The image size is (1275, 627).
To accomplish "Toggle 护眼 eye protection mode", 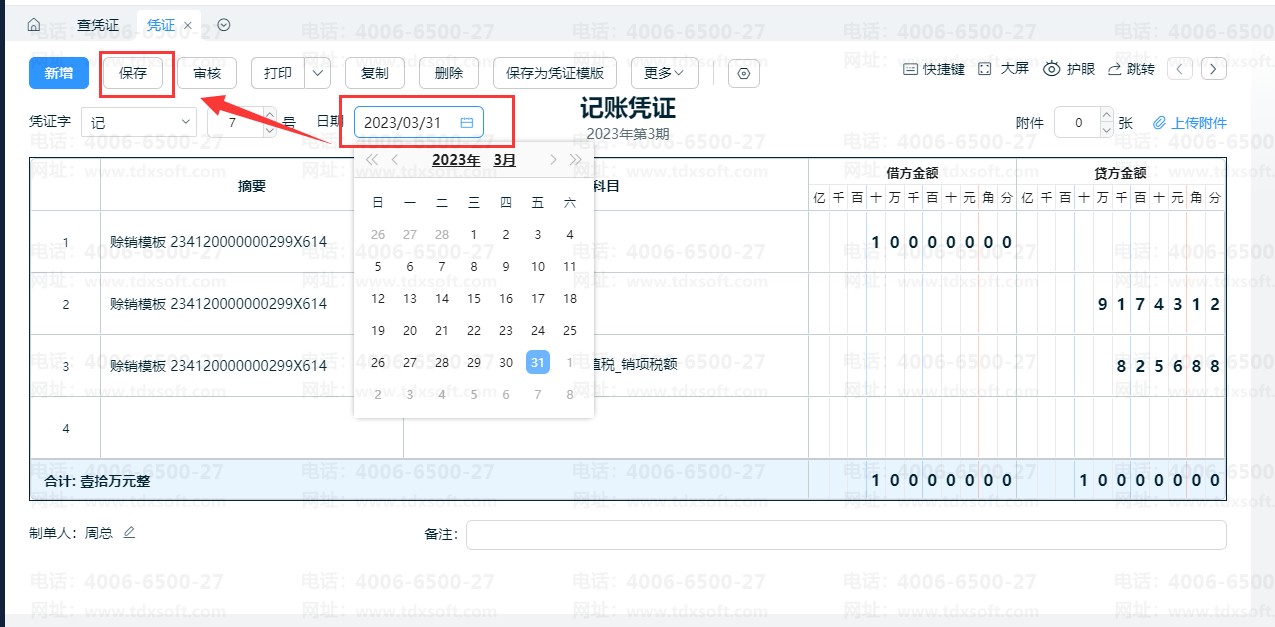I will click(x=1069, y=69).
